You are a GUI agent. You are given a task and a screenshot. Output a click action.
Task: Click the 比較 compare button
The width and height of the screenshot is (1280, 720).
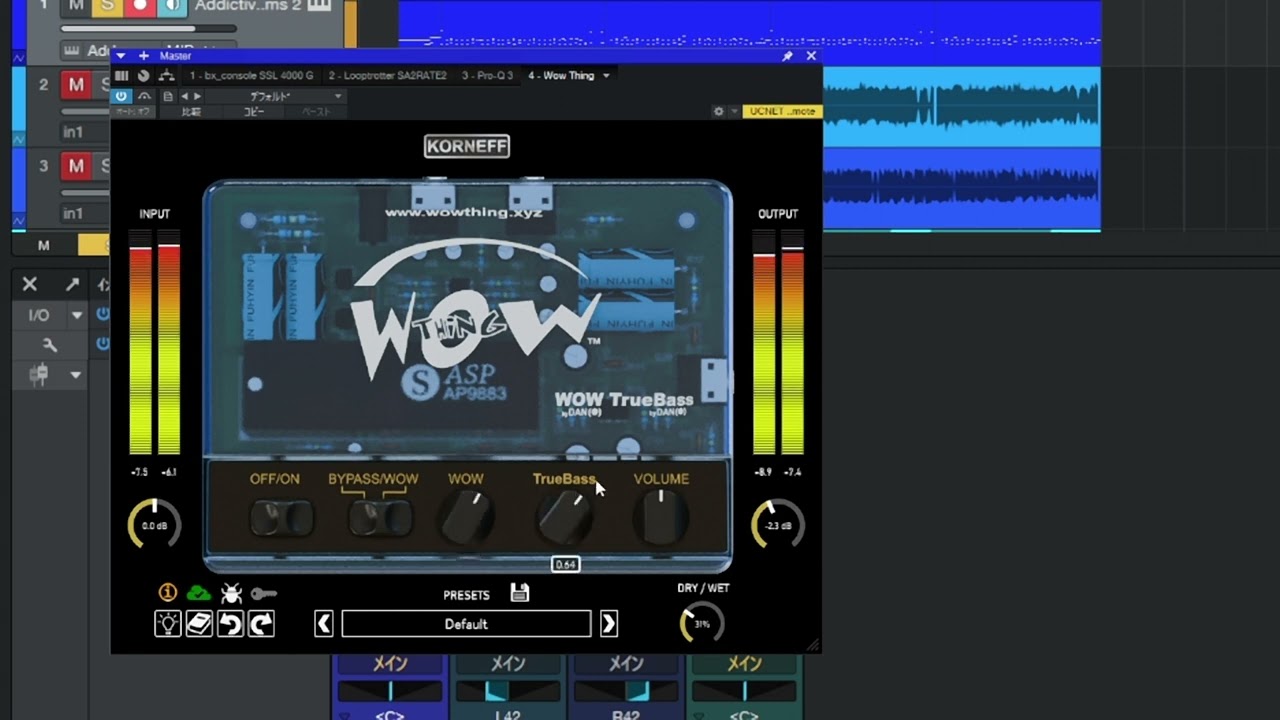click(x=190, y=112)
